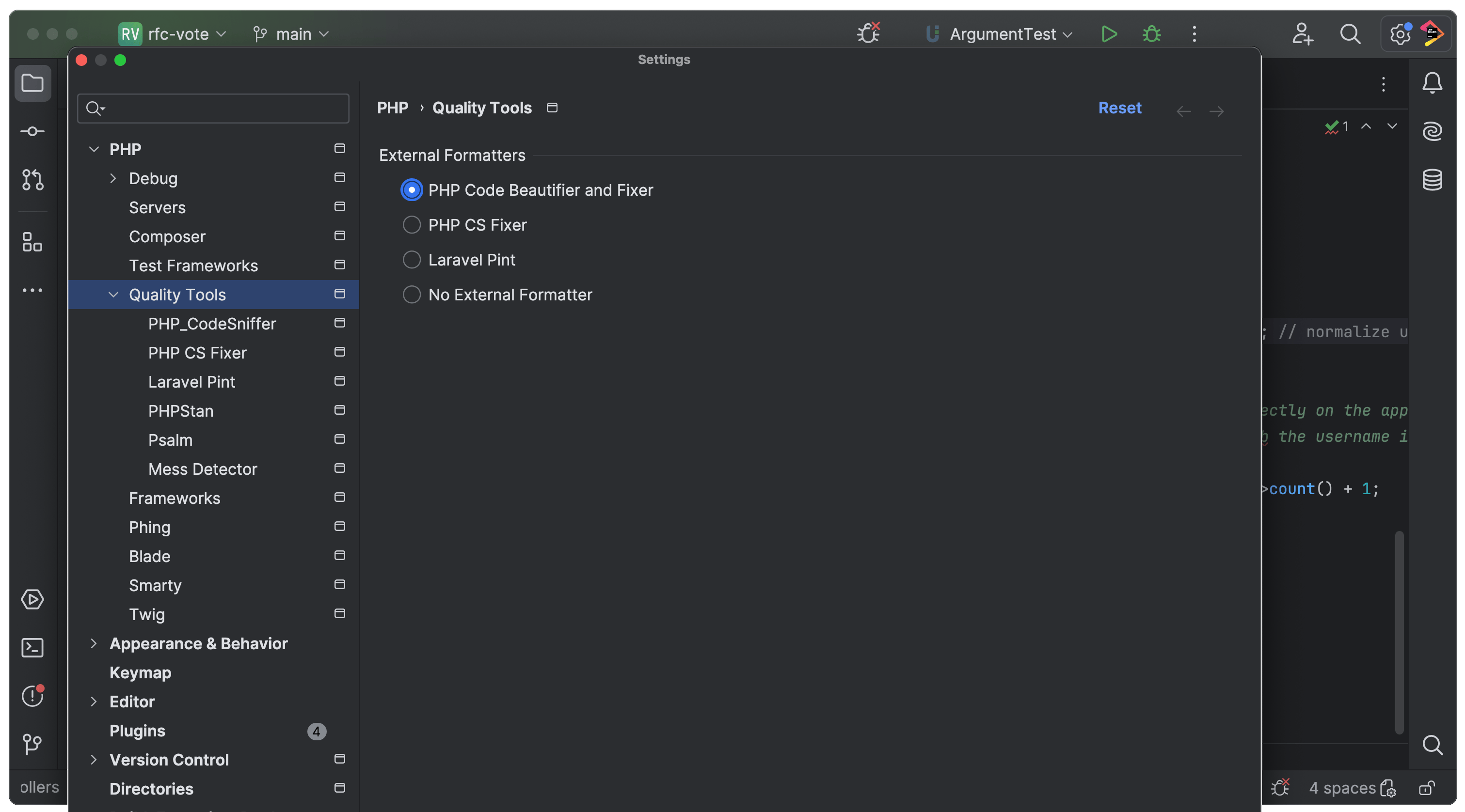Screen dimensions: 1465x812
Task: Choose No External Formatter option
Action: click(412, 295)
